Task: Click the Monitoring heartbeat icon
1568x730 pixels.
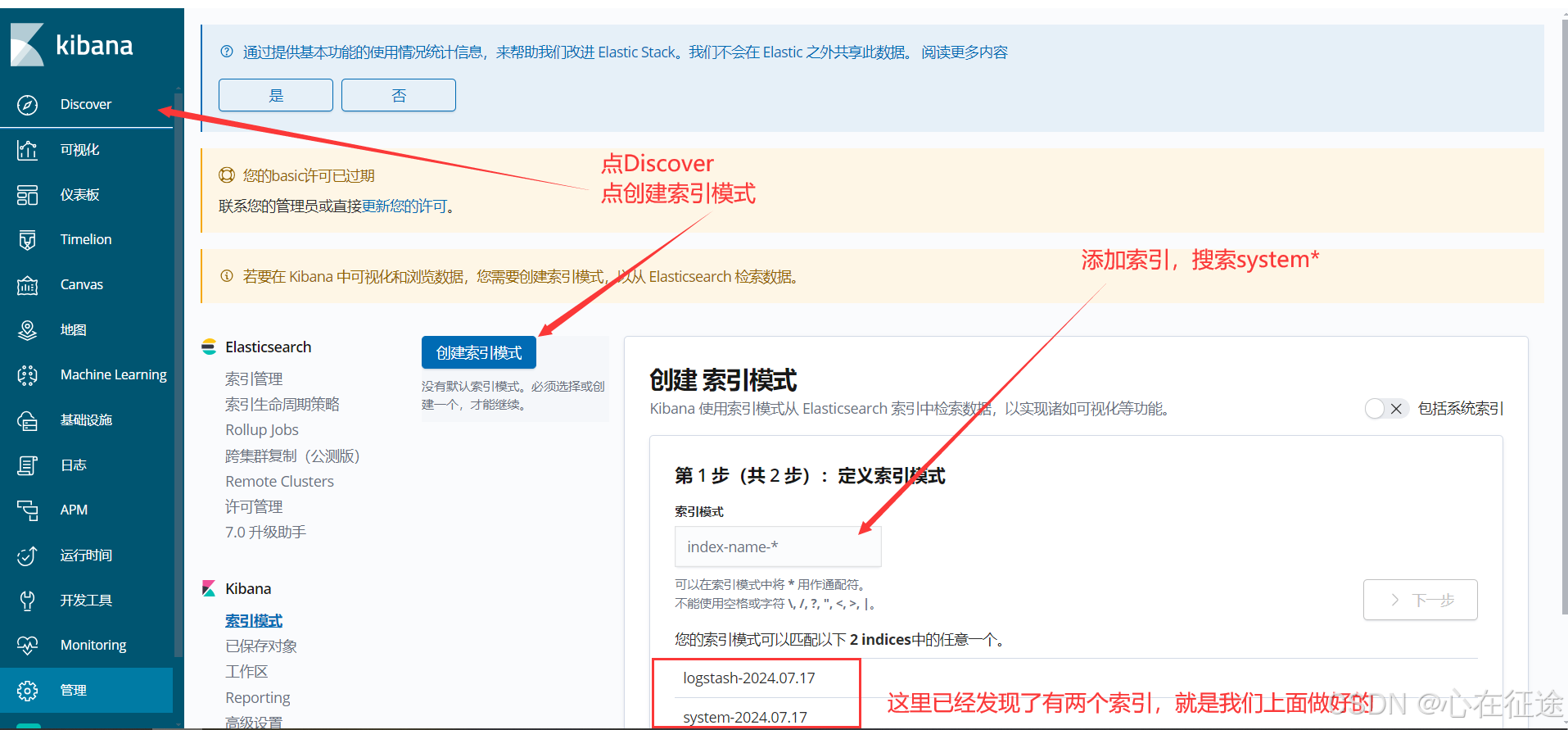Action: [27, 646]
